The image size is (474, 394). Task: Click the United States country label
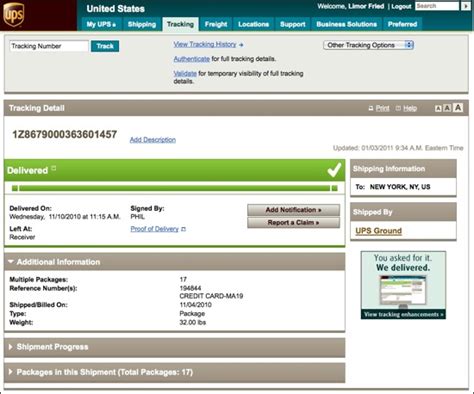tap(116, 9)
